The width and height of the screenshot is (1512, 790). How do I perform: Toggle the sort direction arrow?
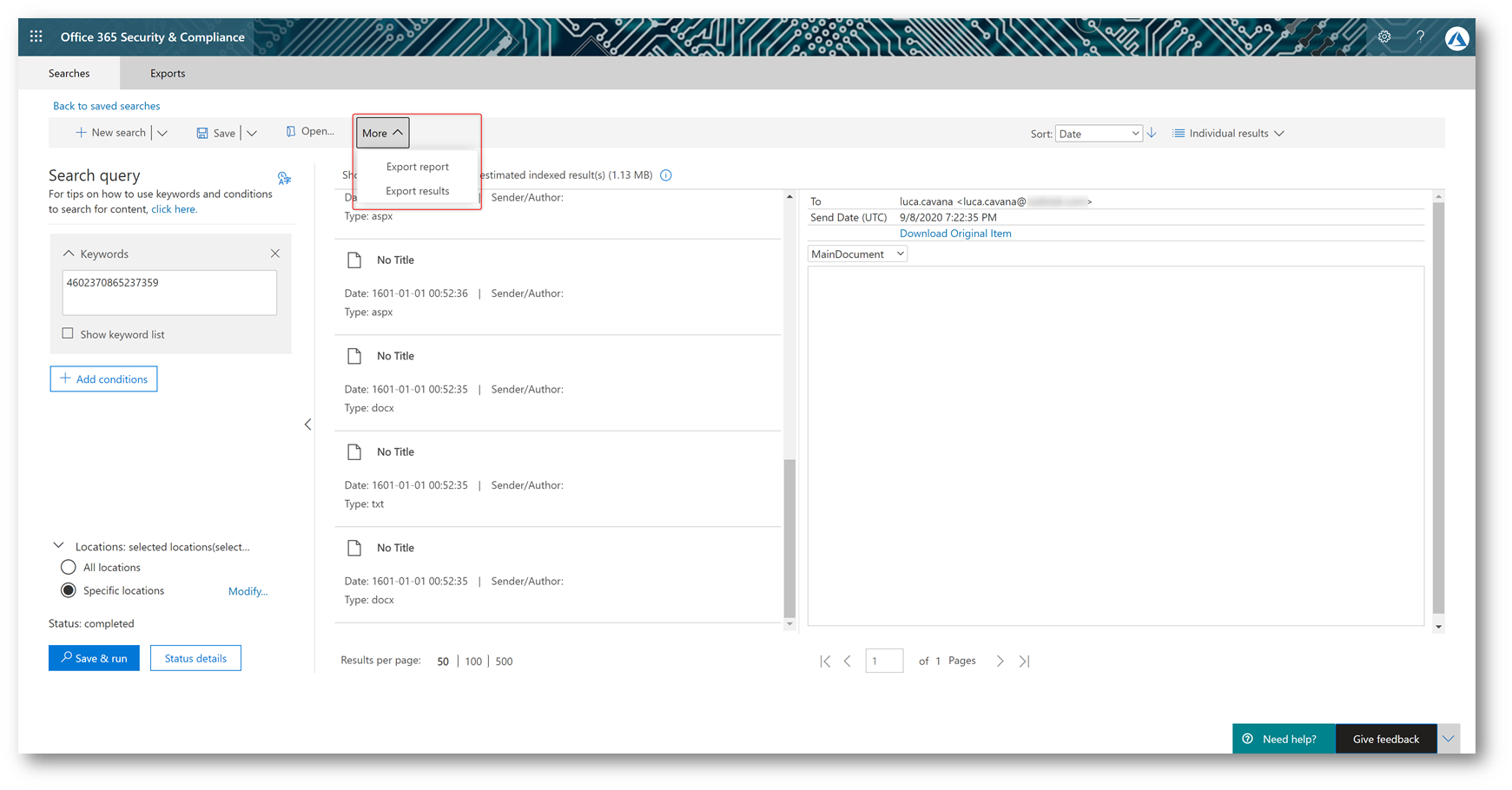(x=1152, y=133)
